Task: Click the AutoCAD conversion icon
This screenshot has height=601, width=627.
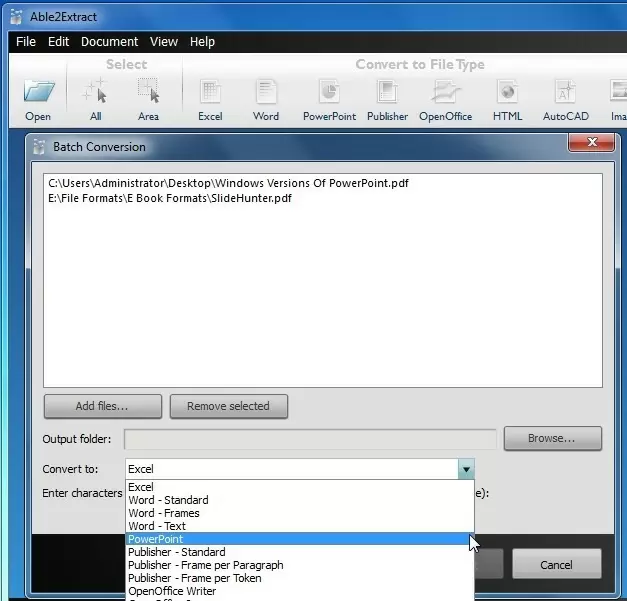Action: pos(565,93)
